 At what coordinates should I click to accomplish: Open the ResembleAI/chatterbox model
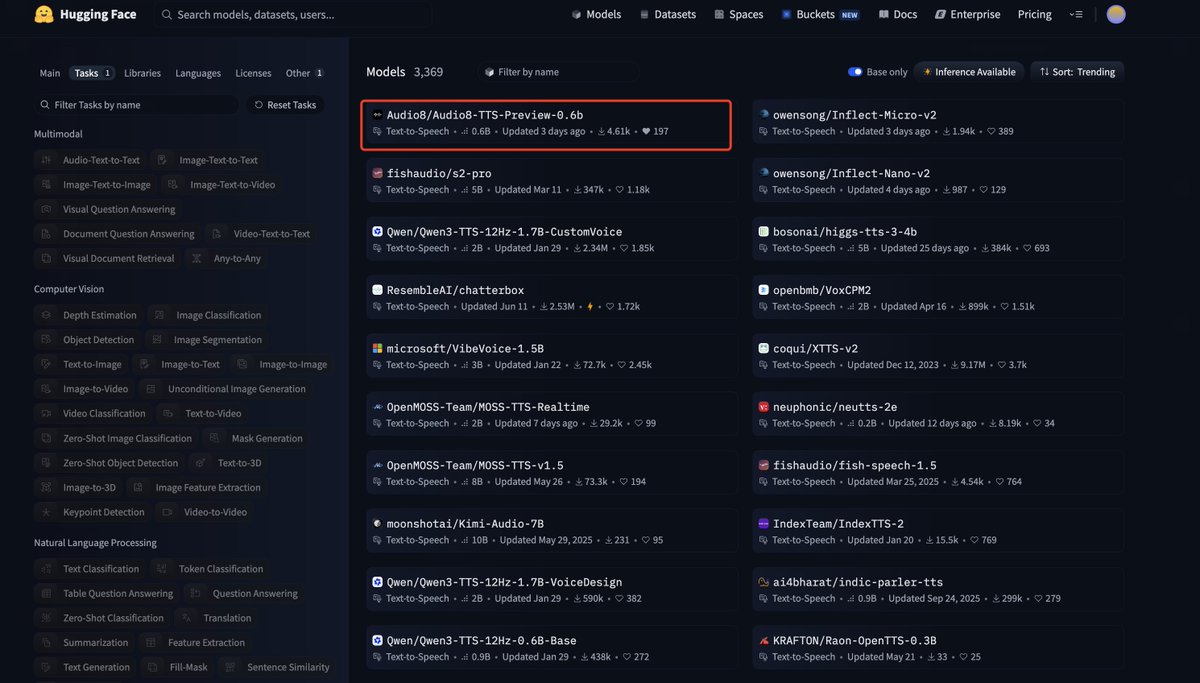click(552, 298)
